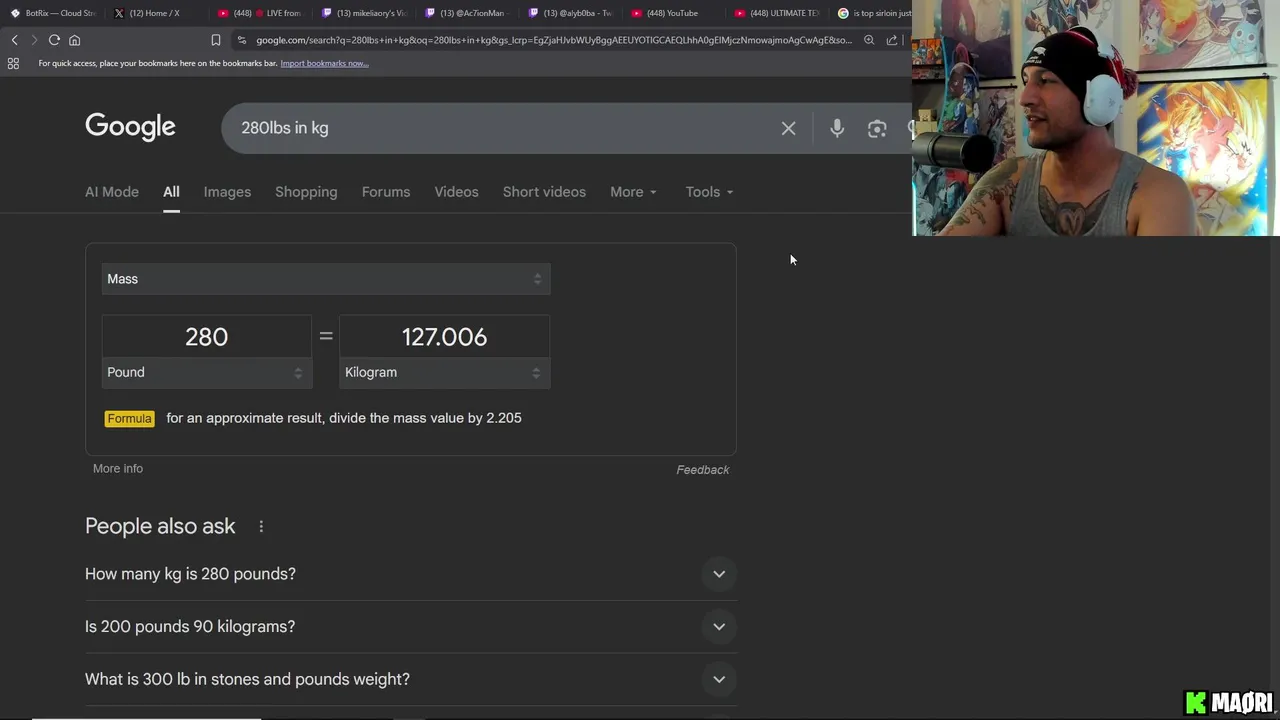
Task: Click the yellow Formula label
Action: click(129, 418)
